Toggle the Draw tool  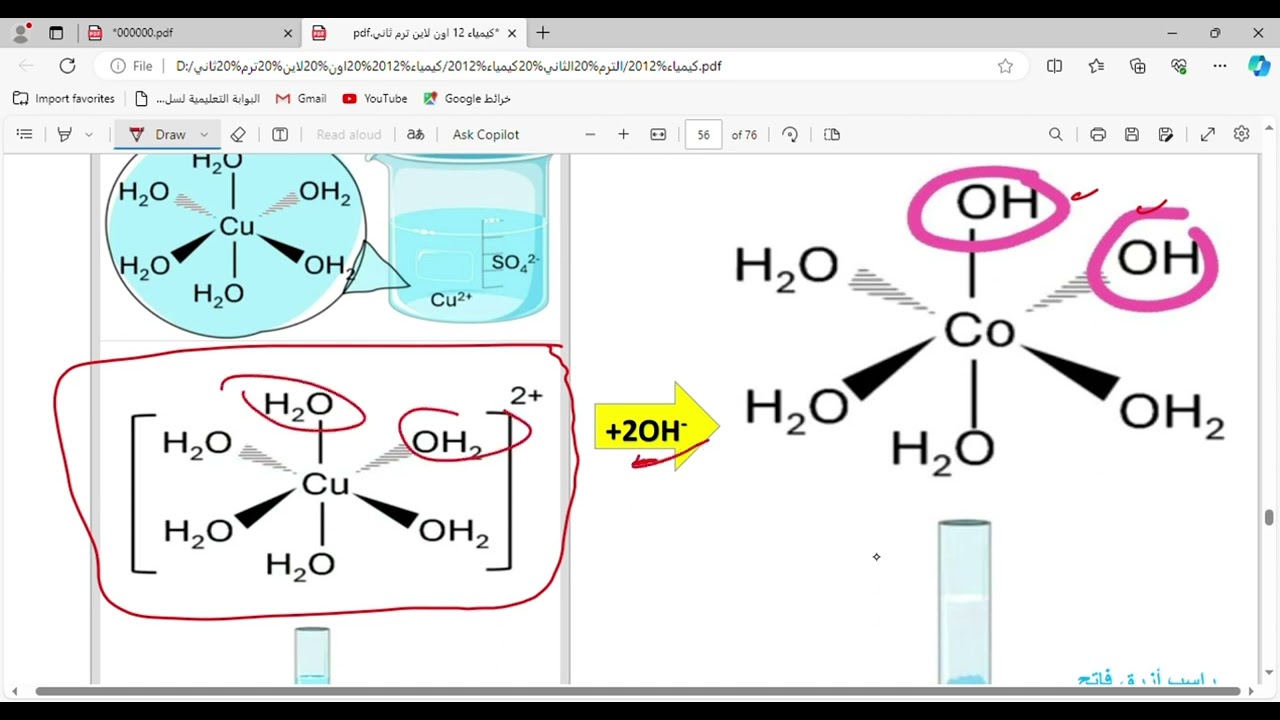[158, 134]
